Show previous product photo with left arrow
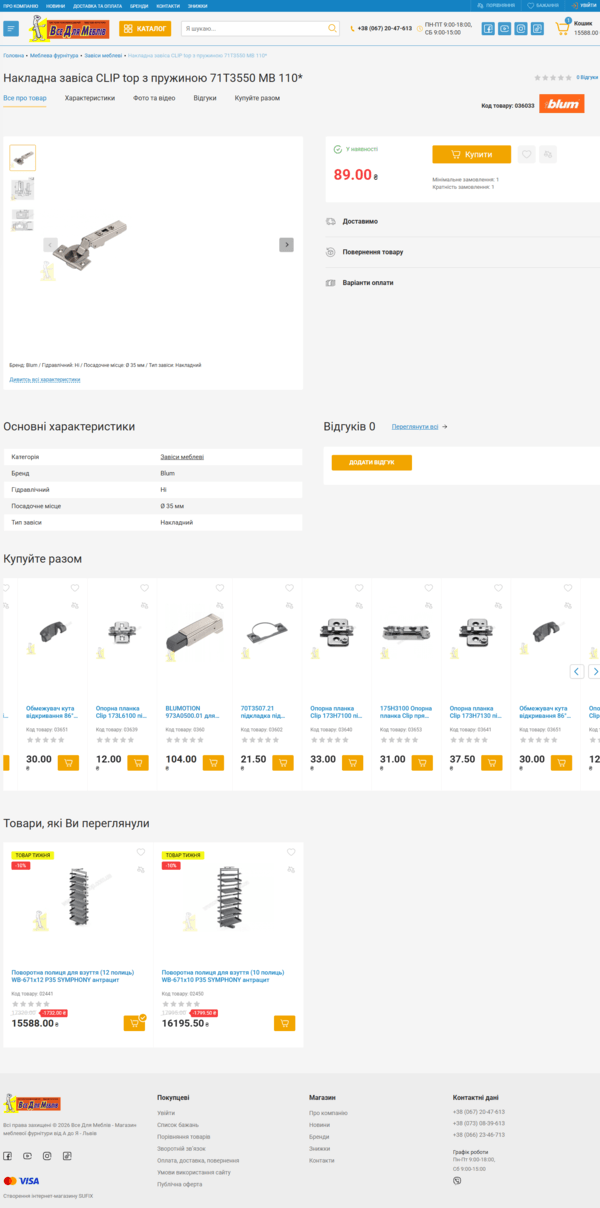600x1208 pixels. 50,245
